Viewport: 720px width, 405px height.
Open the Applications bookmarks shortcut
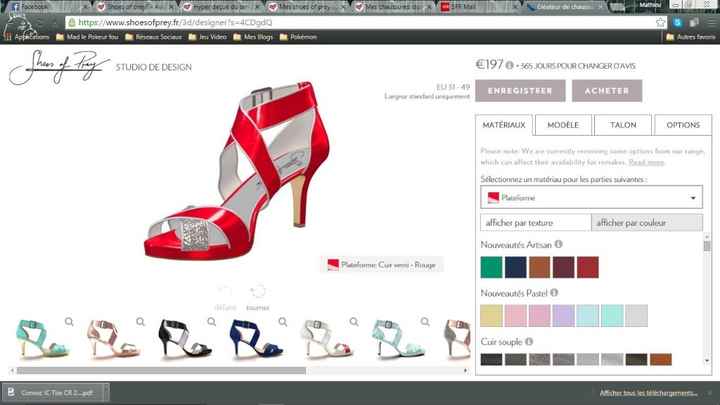point(28,37)
